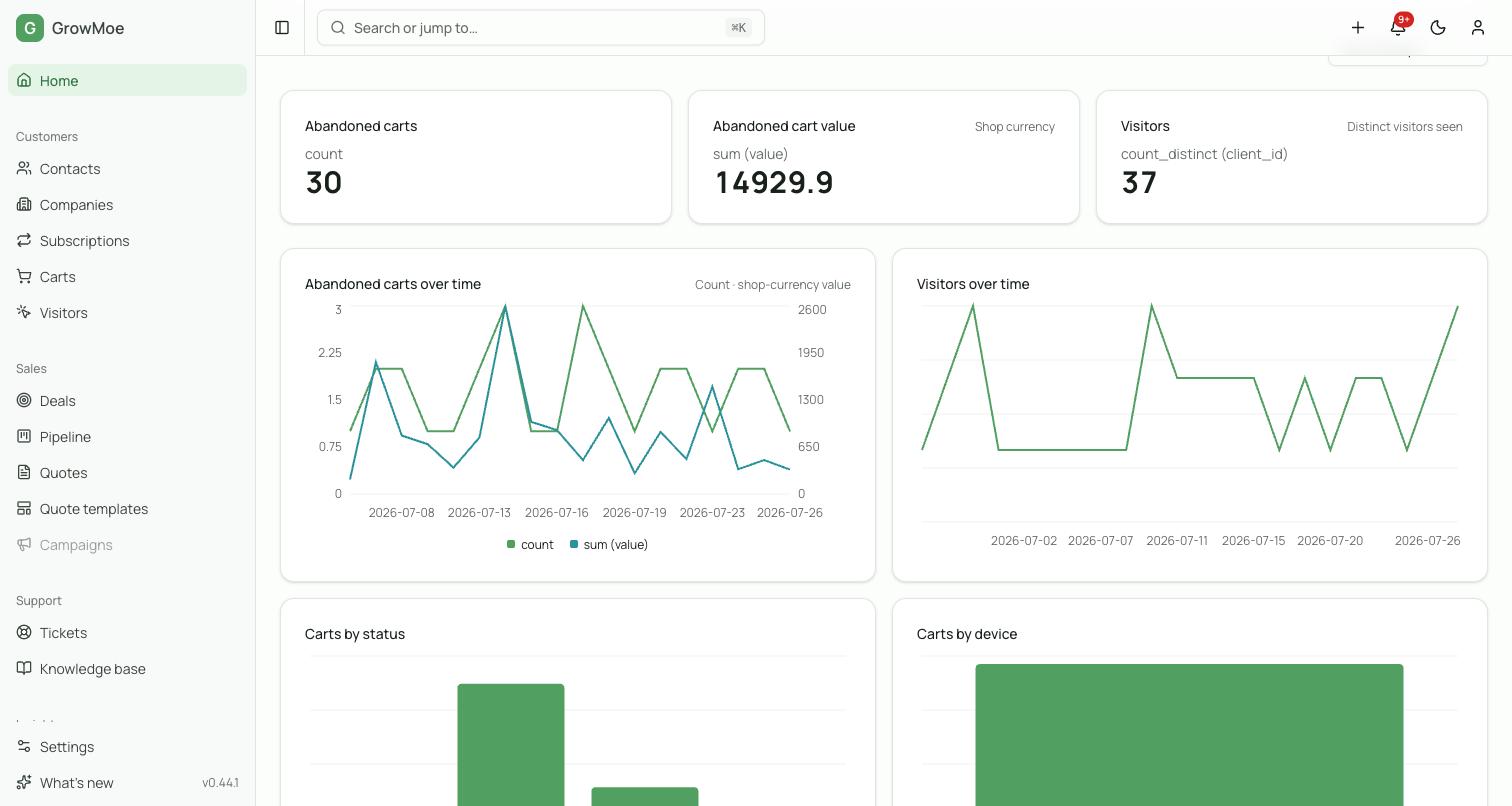Toggle the sum (value) legend series
1512x806 pixels.
(609, 545)
